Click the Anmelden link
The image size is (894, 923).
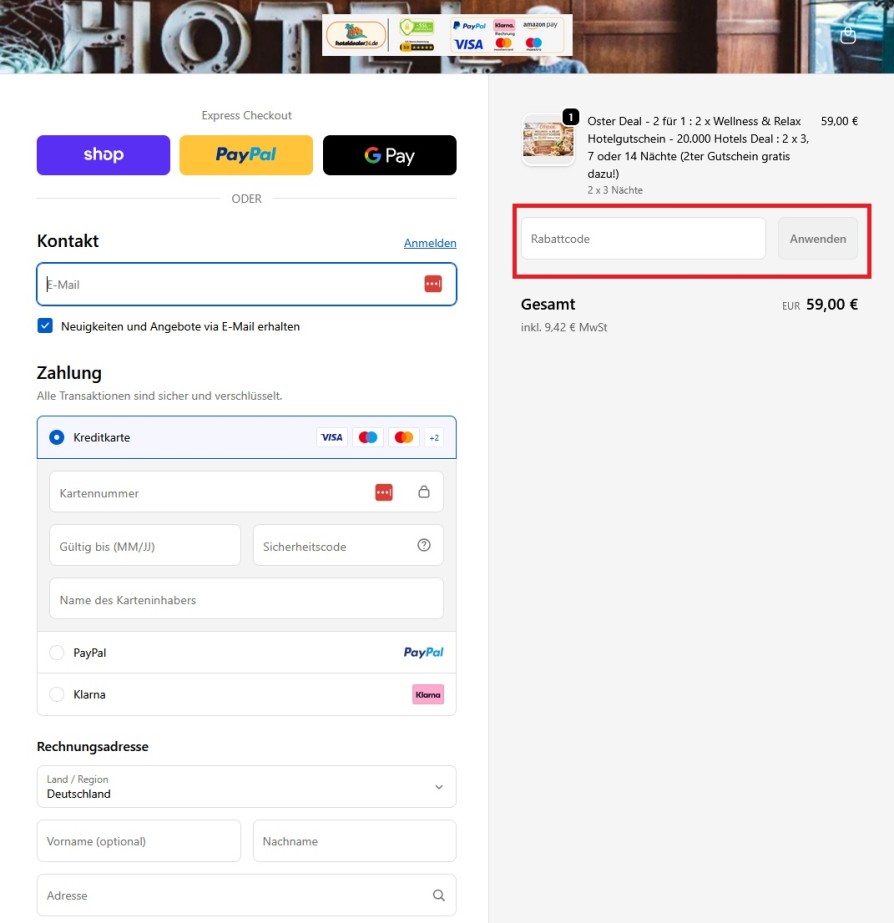[430, 243]
